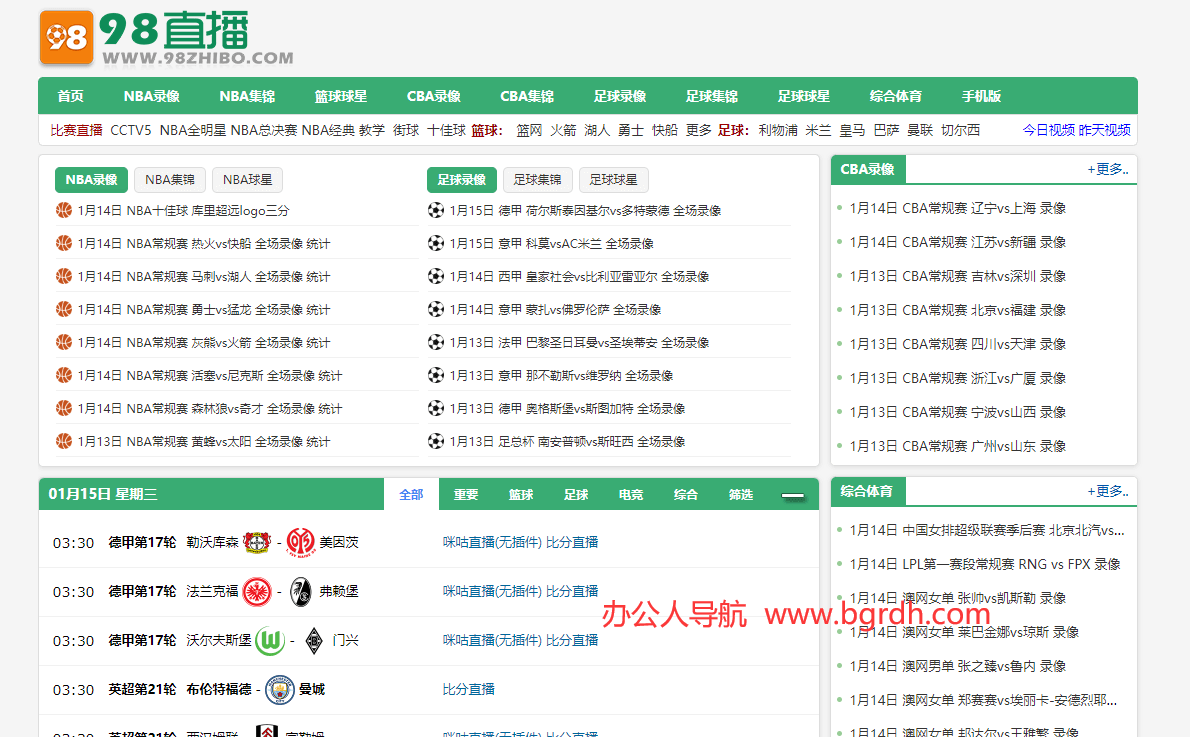Click basketball icon beside 黄蜂vs太阳 row

64,441
